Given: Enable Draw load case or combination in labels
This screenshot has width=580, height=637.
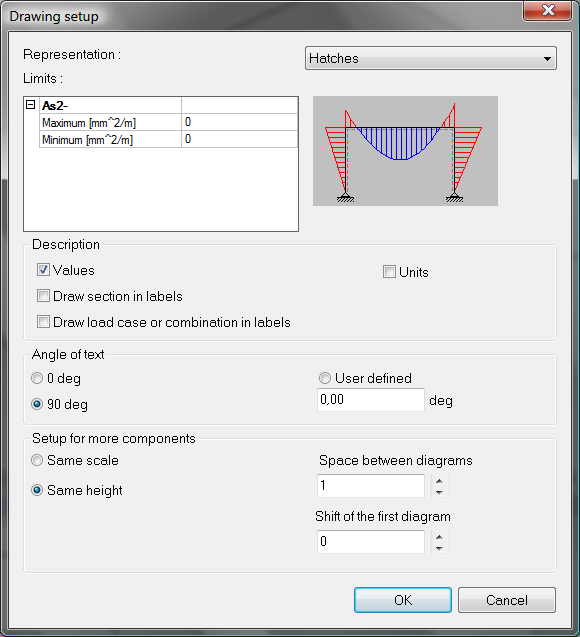Looking at the screenshot, I should tap(43, 322).
